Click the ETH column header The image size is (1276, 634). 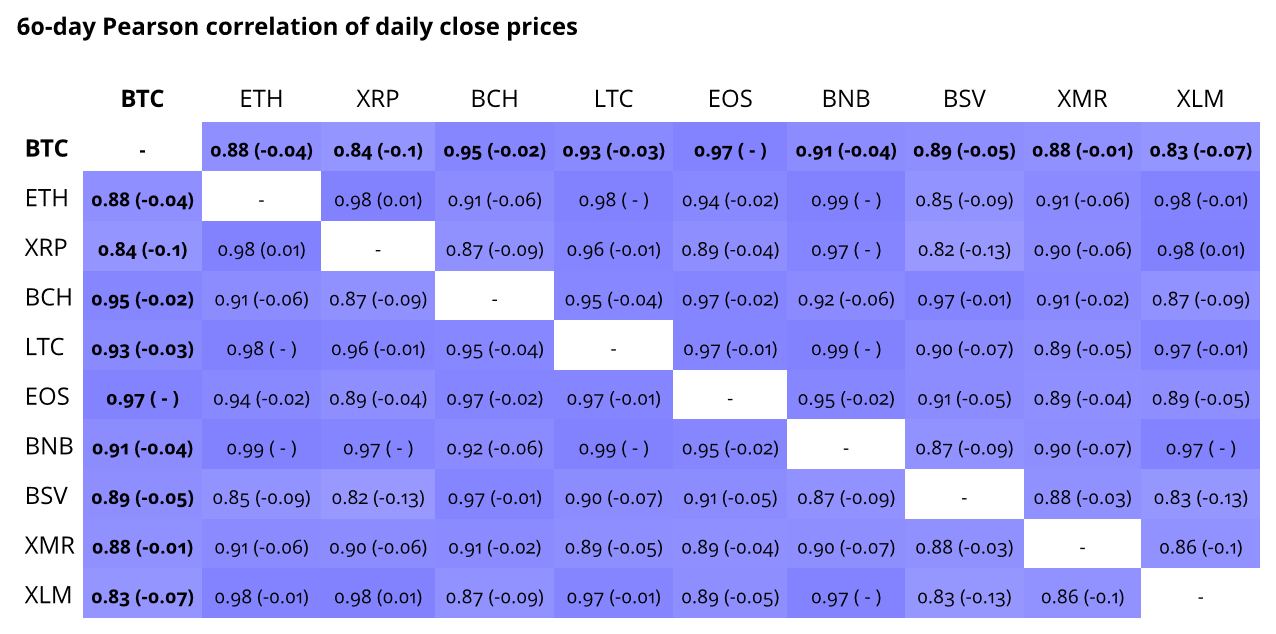[x=261, y=99]
